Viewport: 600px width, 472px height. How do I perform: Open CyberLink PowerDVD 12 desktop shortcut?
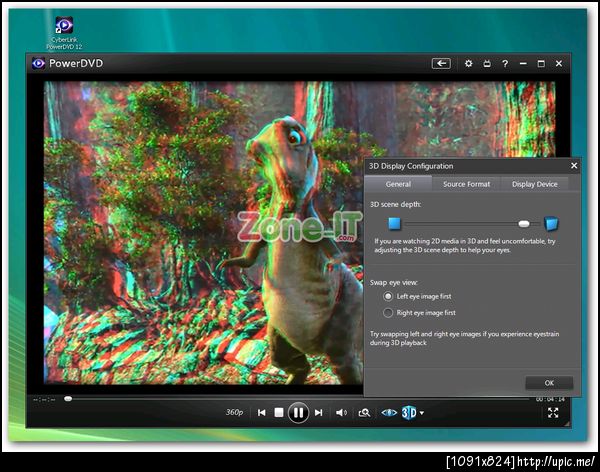tap(64, 33)
